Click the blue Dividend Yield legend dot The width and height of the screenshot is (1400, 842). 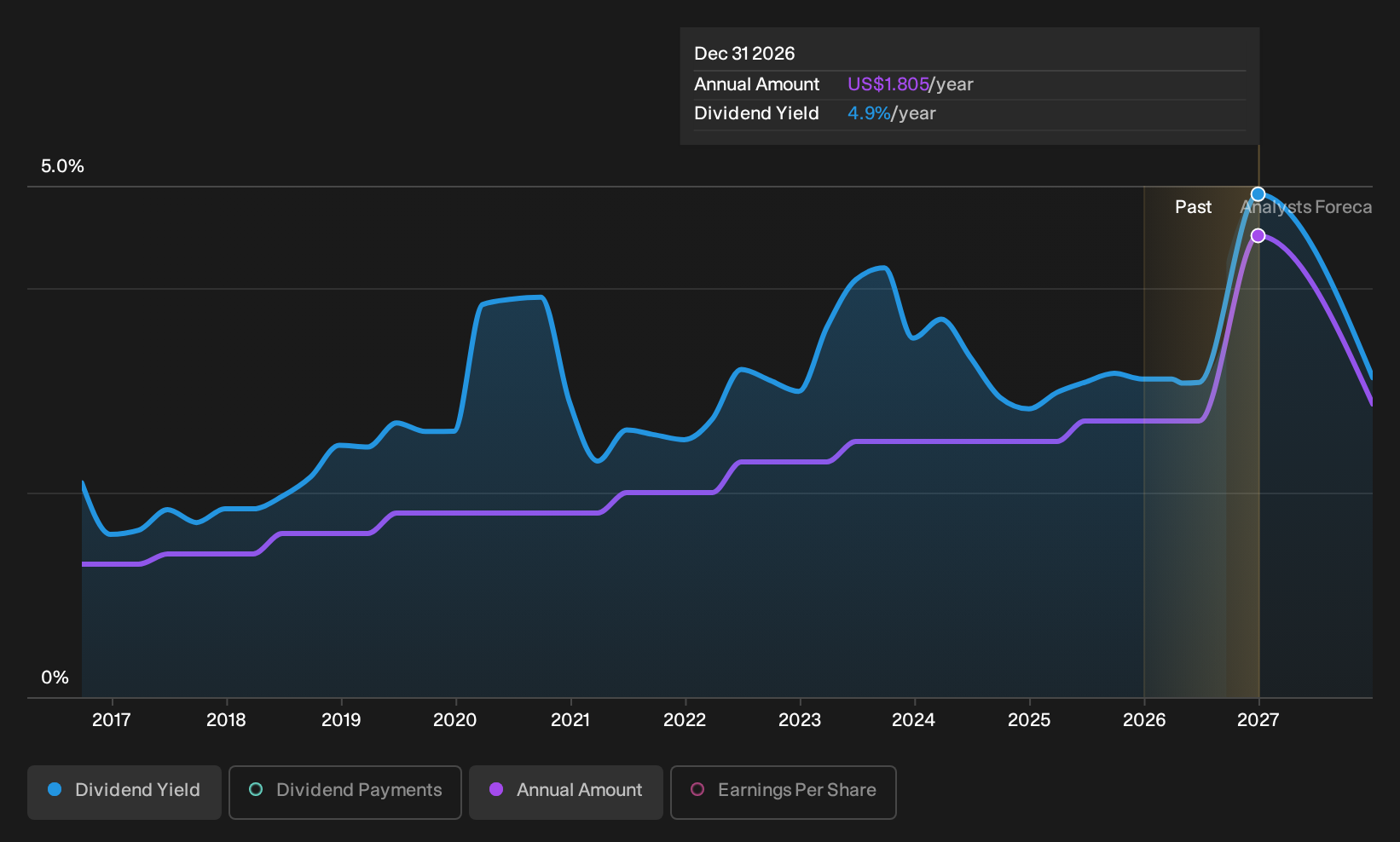click(55, 790)
